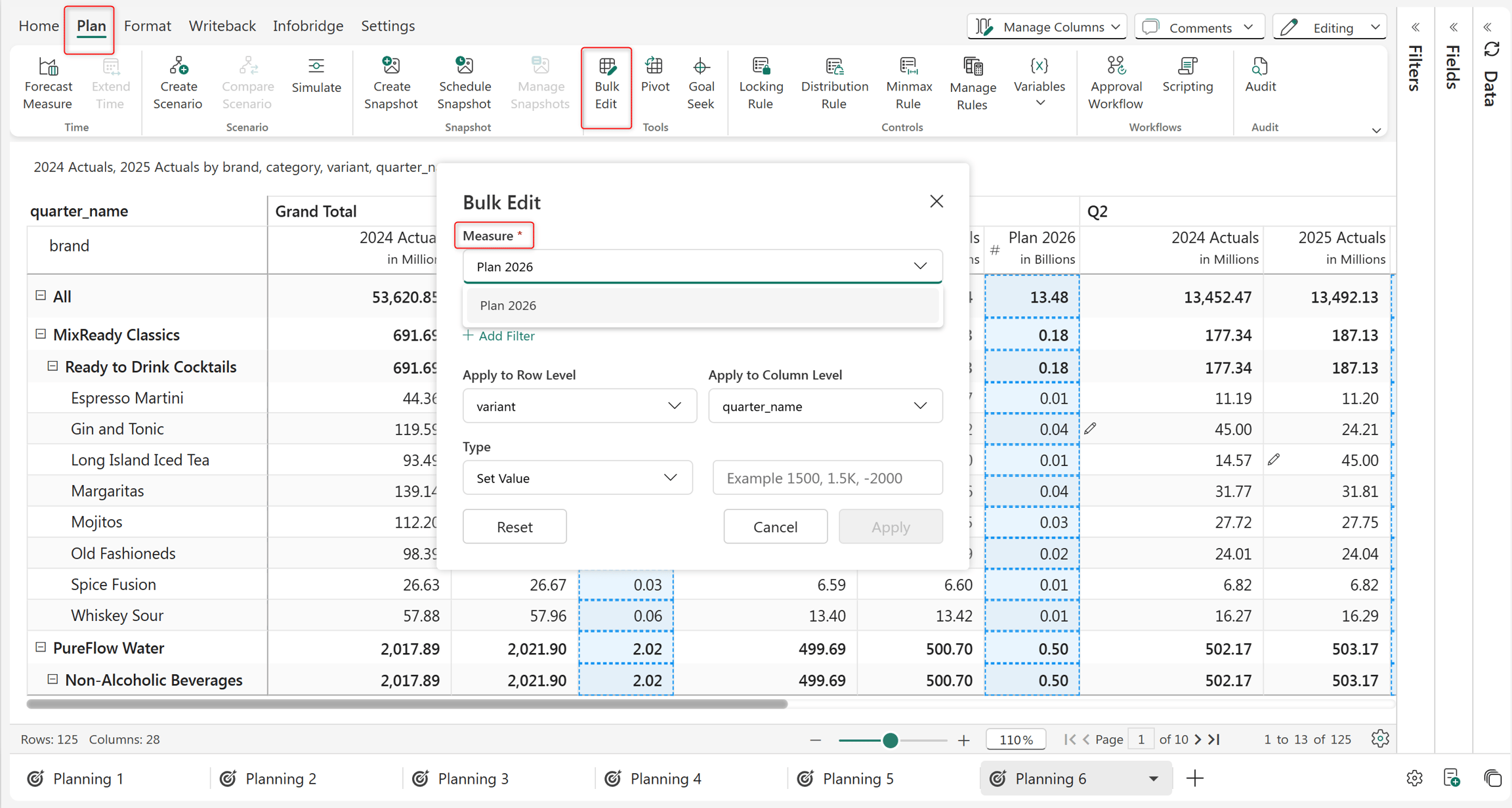Click the Add Filter link
Screen dimensions: 1512x808
click(499, 335)
